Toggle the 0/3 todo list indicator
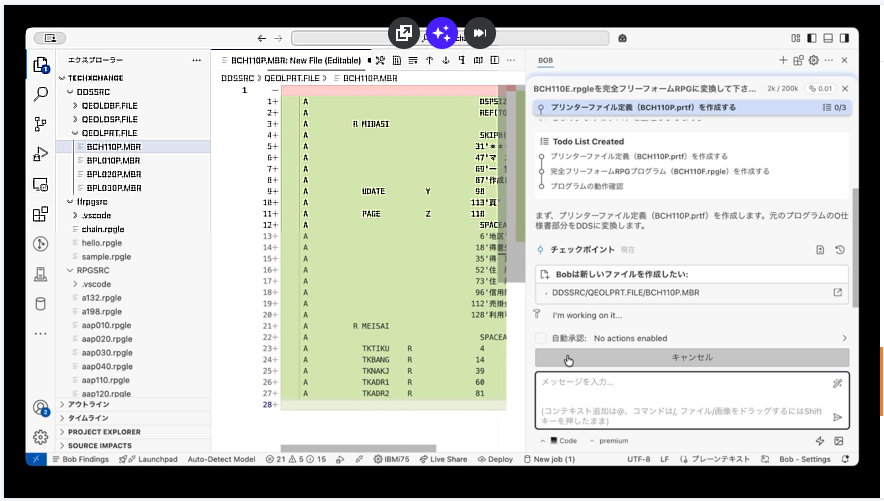Screen dimensions: 884x501 coord(834,107)
